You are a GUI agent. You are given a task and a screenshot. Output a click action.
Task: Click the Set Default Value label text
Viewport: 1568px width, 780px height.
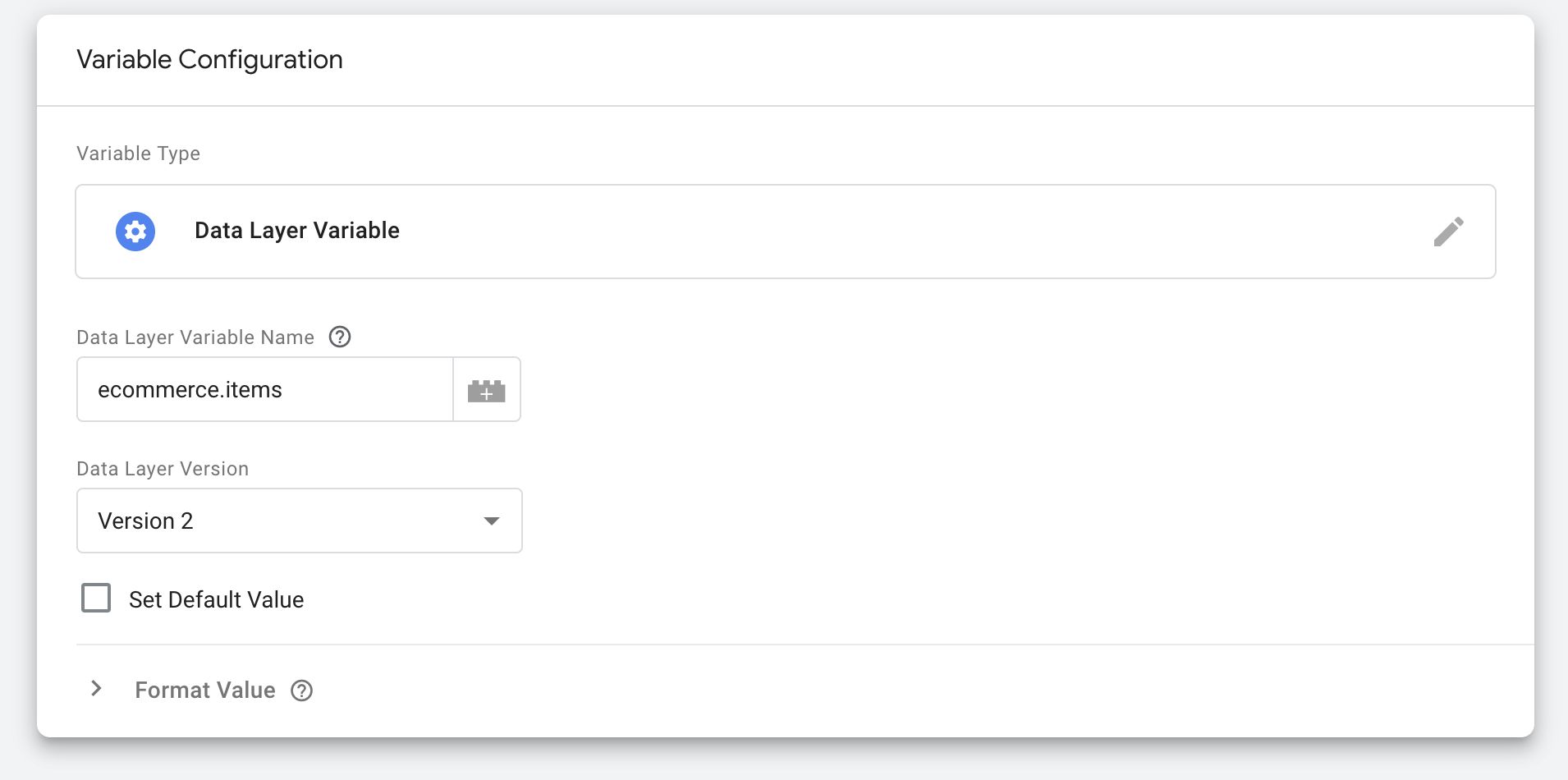click(x=216, y=599)
